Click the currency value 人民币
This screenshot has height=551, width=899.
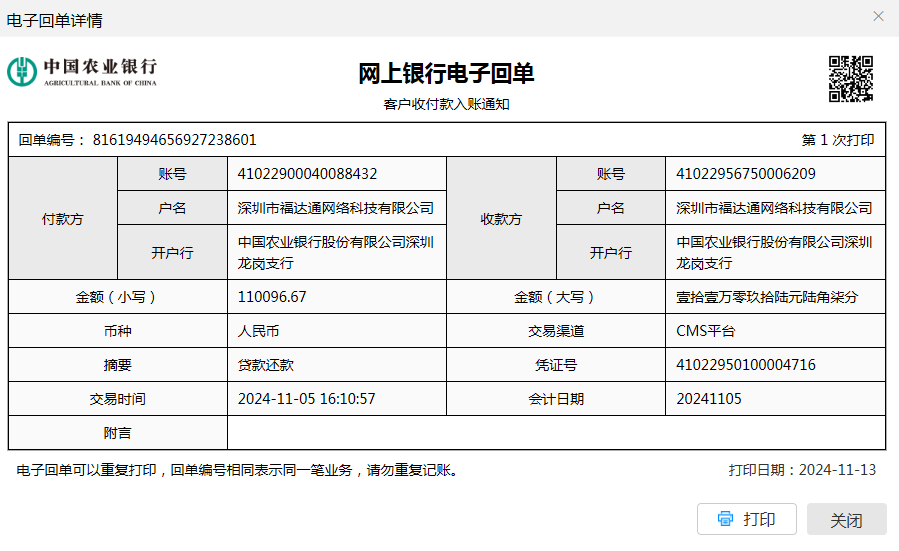coord(258,331)
